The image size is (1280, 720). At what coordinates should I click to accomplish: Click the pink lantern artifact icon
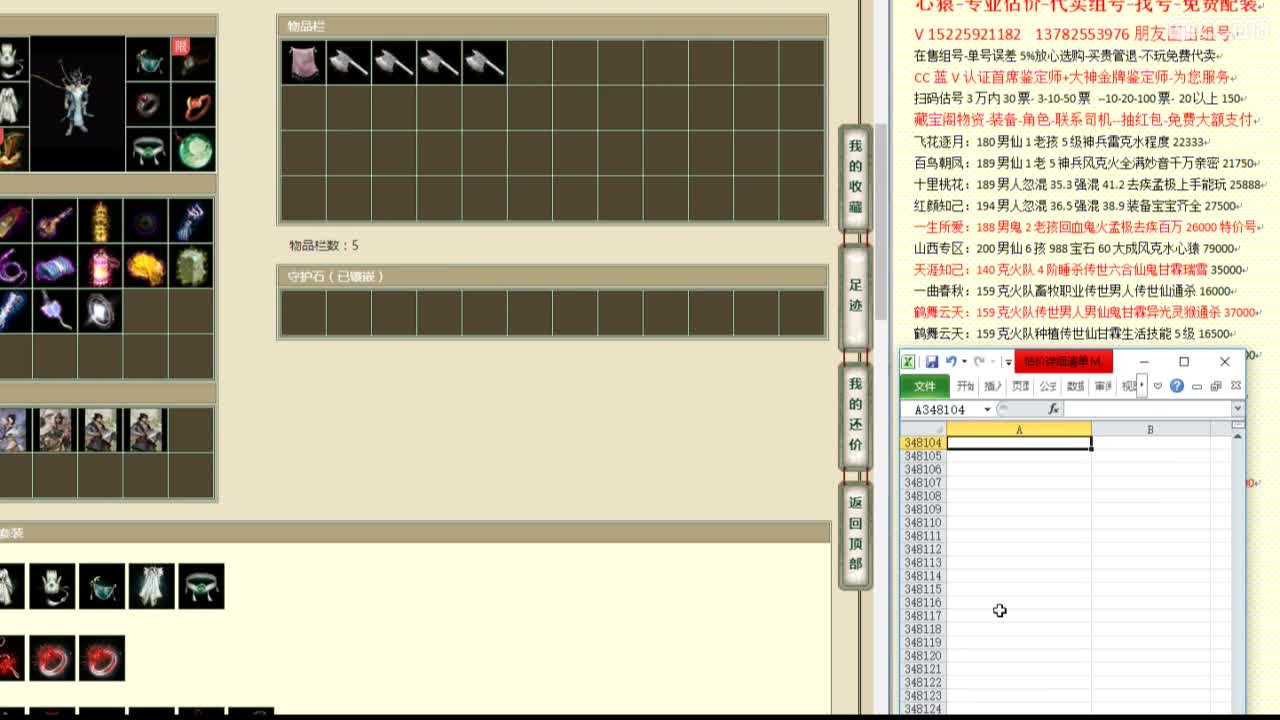[100, 266]
